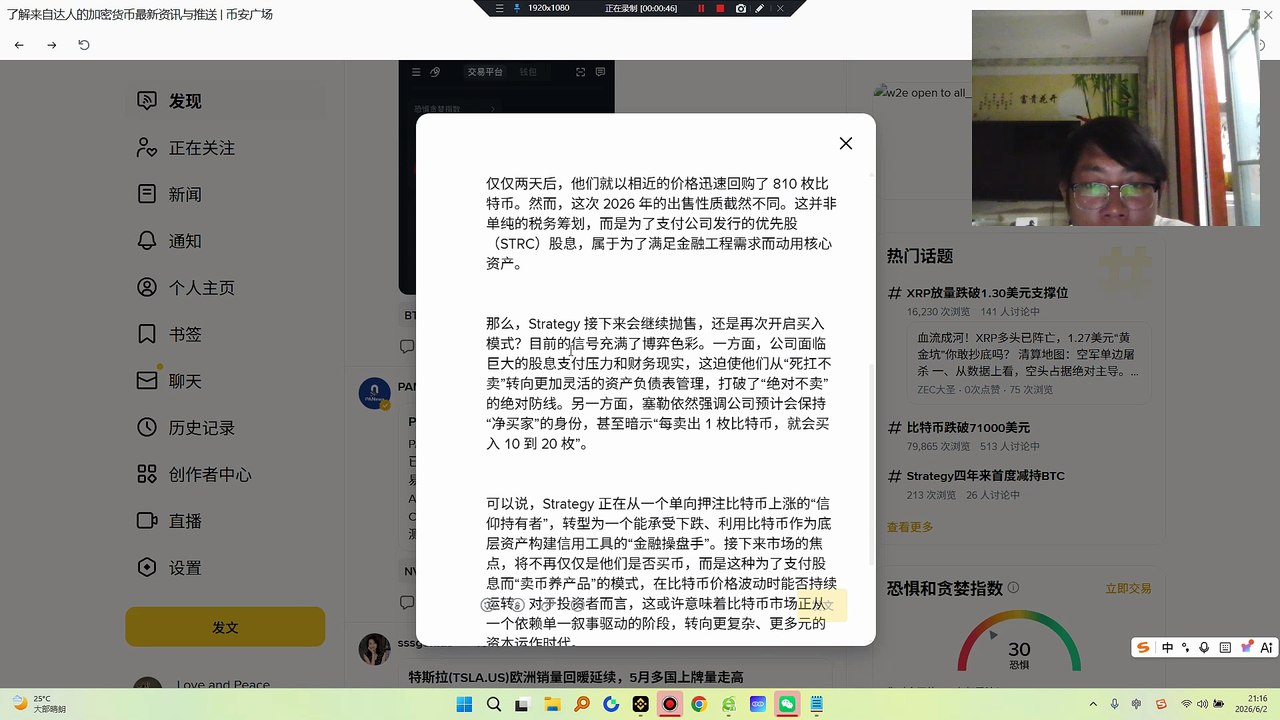Take a screenshot with recorder camera icon
This screenshot has height=720, width=1280.
tap(740, 8)
